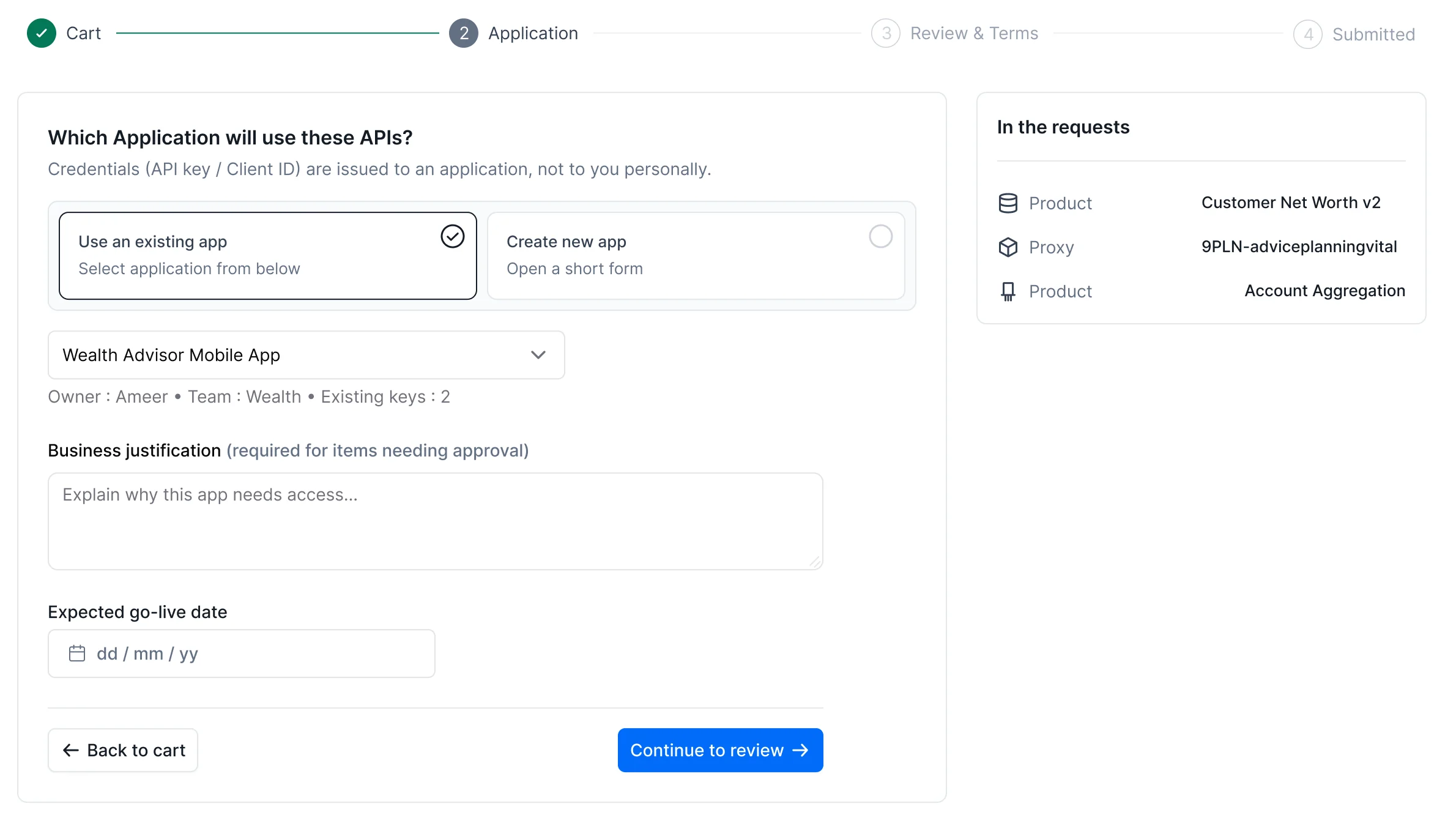Click Continue to review button
The image size is (1456, 826).
(720, 750)
